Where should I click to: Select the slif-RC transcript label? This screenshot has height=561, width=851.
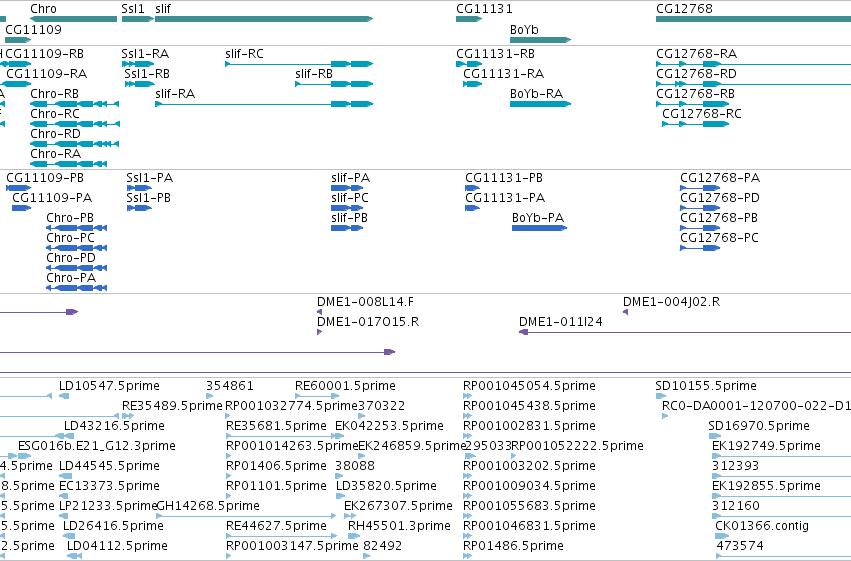click(244, 54)
